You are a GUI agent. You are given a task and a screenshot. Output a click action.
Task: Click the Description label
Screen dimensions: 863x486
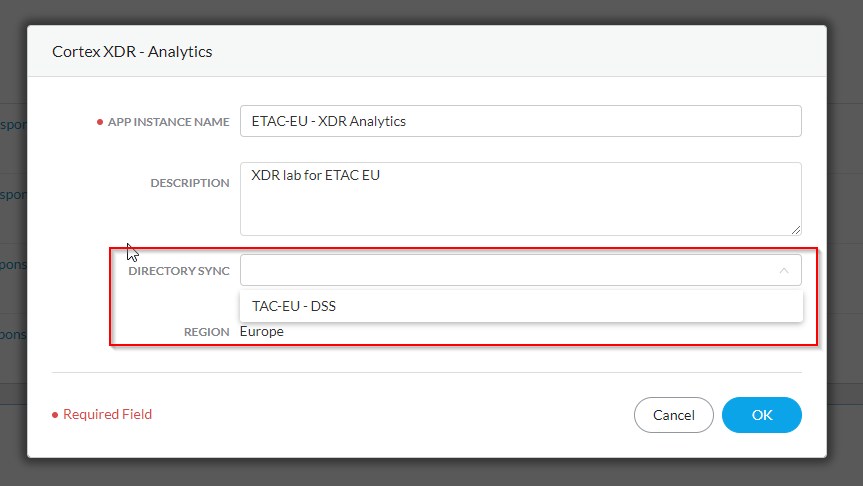click(189, 183)
